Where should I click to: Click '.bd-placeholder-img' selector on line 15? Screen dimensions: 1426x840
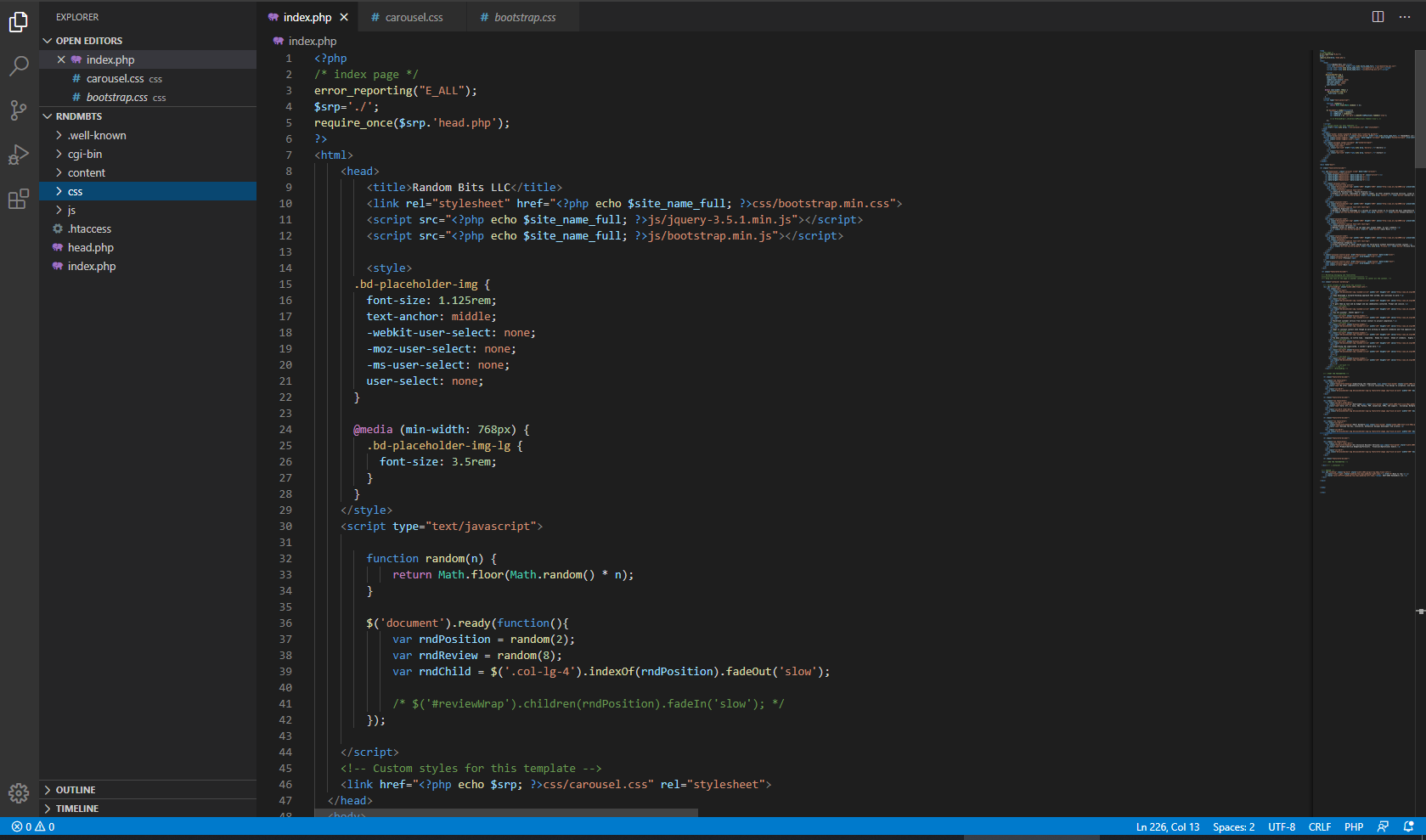coord(415,285)
